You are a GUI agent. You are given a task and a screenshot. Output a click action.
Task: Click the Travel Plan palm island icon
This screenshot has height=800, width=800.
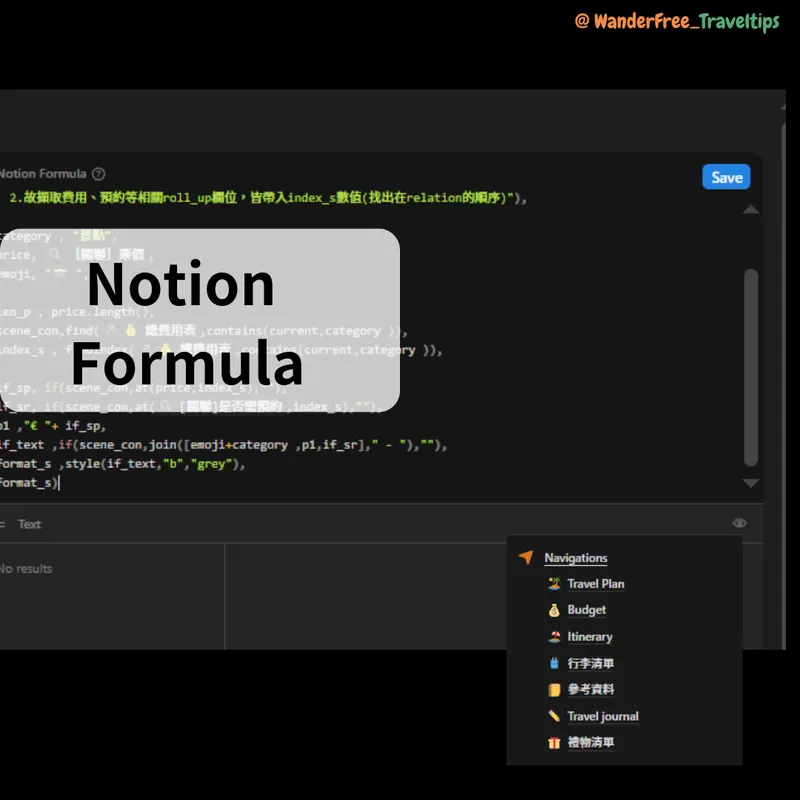[x=554, y=583]
